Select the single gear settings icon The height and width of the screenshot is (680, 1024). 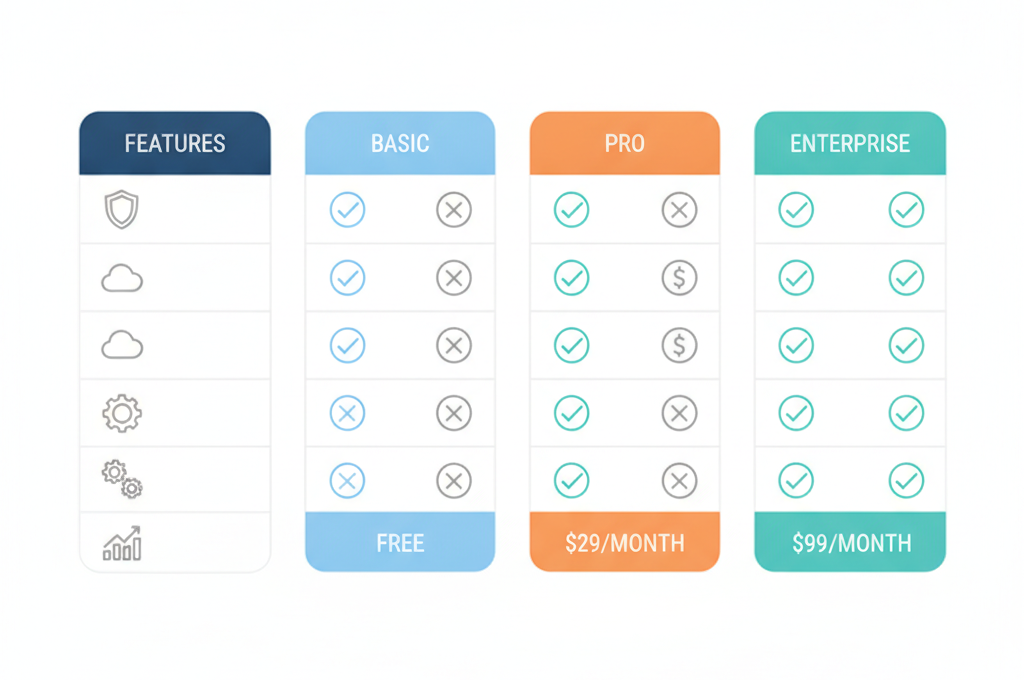pyautogui.click(x=122, y=413)
